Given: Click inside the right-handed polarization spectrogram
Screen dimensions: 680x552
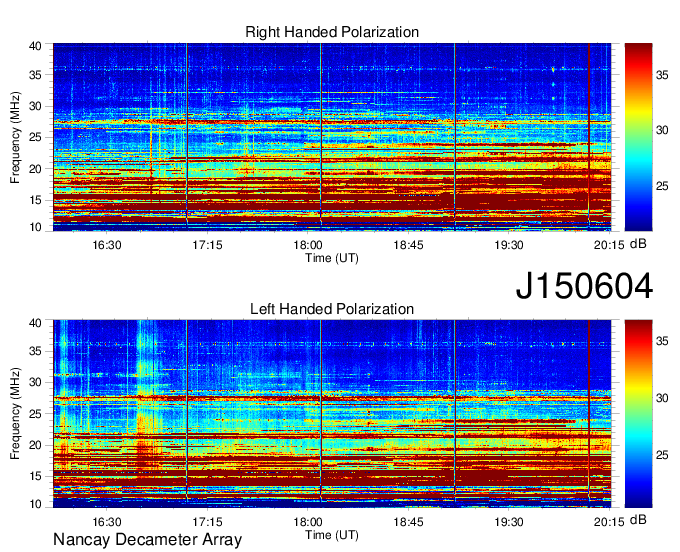Looking at the screenshot, I should (x=332, y=137).
